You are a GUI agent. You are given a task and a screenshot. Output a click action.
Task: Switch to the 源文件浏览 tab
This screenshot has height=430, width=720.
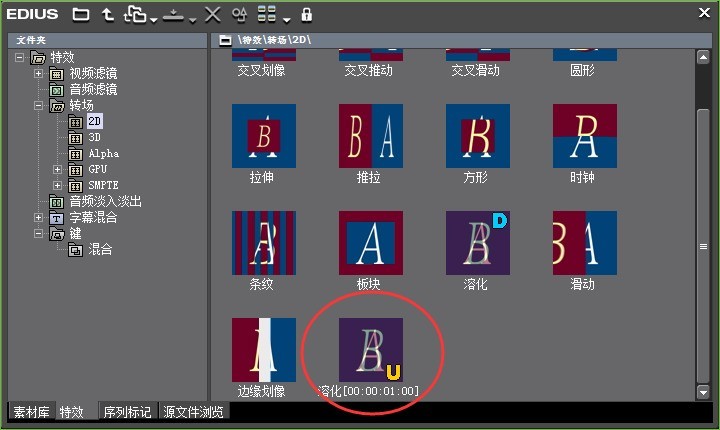pos(194,412)
